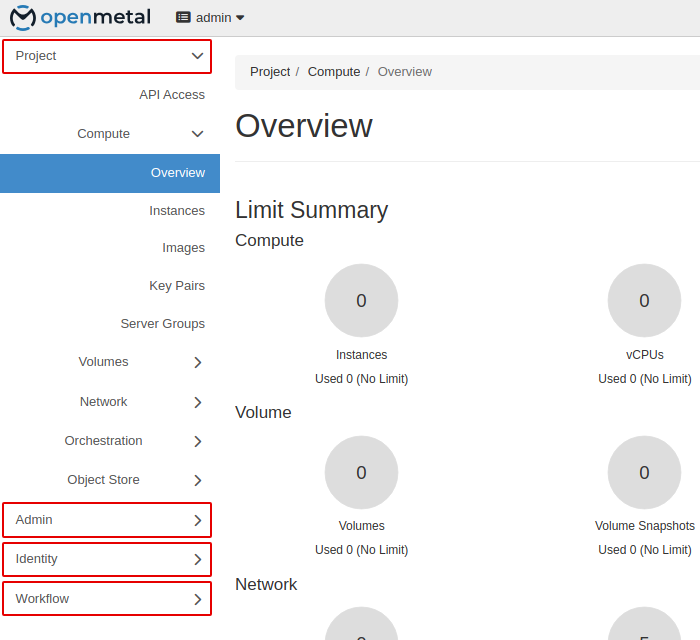Open Instances in the sidebar
This screenshot has height=640, width=700.
click(177, 211)
